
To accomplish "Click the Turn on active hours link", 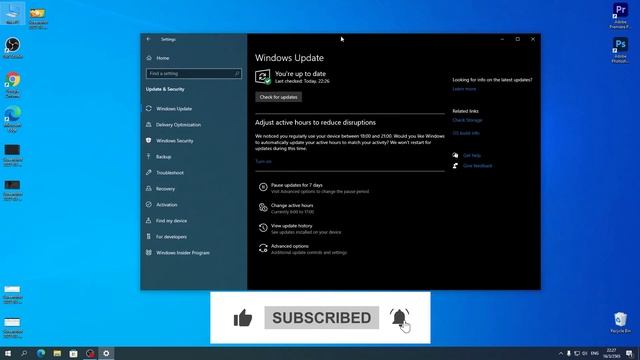I will click(x=263, y=161).
